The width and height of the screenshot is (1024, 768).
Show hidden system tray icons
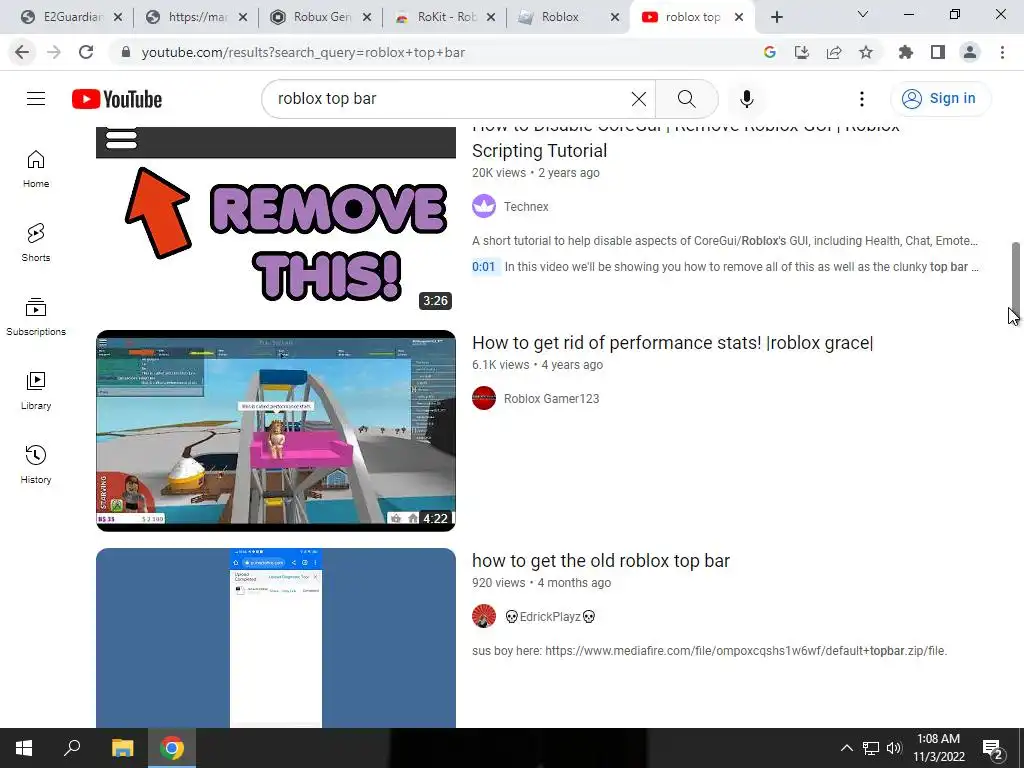(x=846, y=748)
